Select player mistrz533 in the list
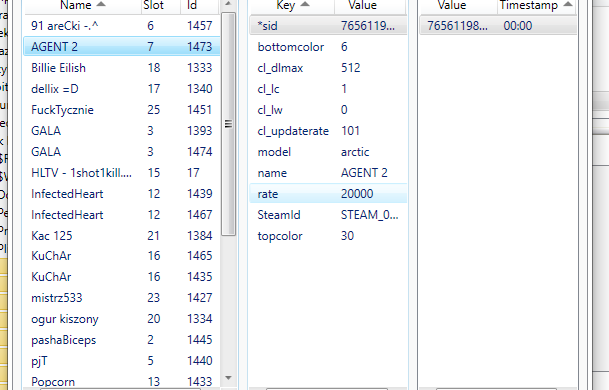 click(122, 298)
